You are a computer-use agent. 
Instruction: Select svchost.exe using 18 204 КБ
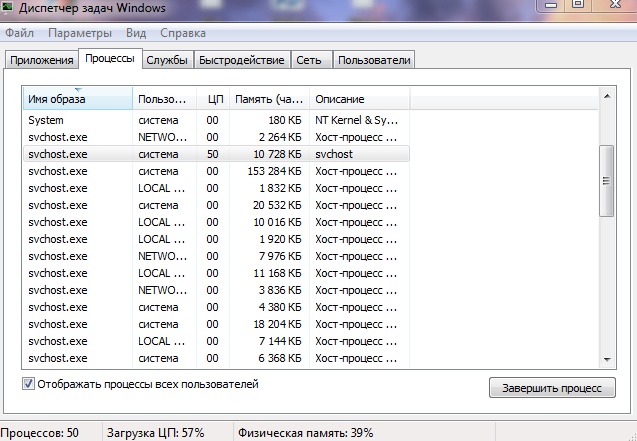[x=216, y=324]
